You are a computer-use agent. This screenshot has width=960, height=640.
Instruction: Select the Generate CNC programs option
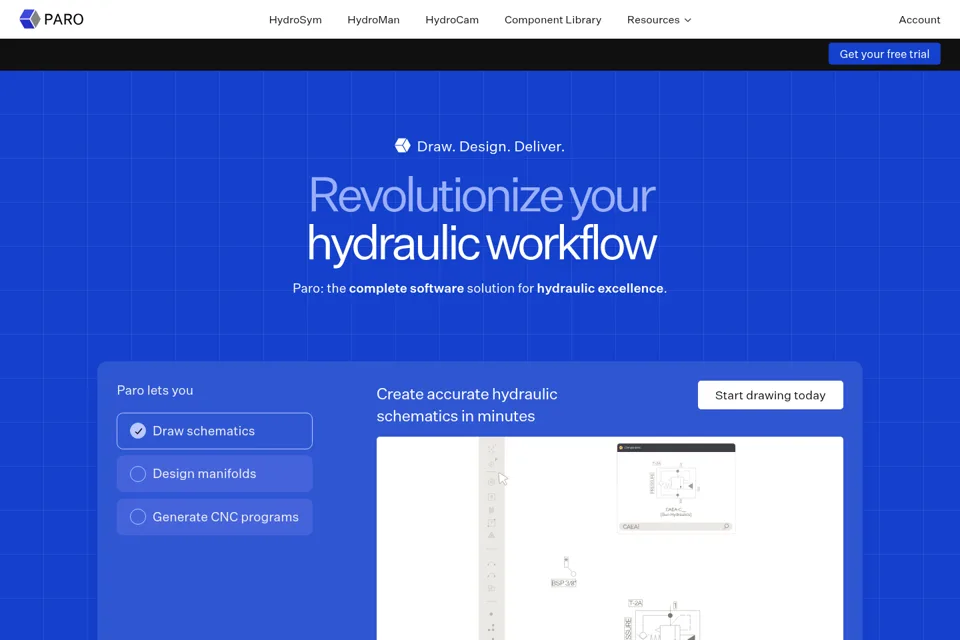pyautogui.click(x=214, y=517)
